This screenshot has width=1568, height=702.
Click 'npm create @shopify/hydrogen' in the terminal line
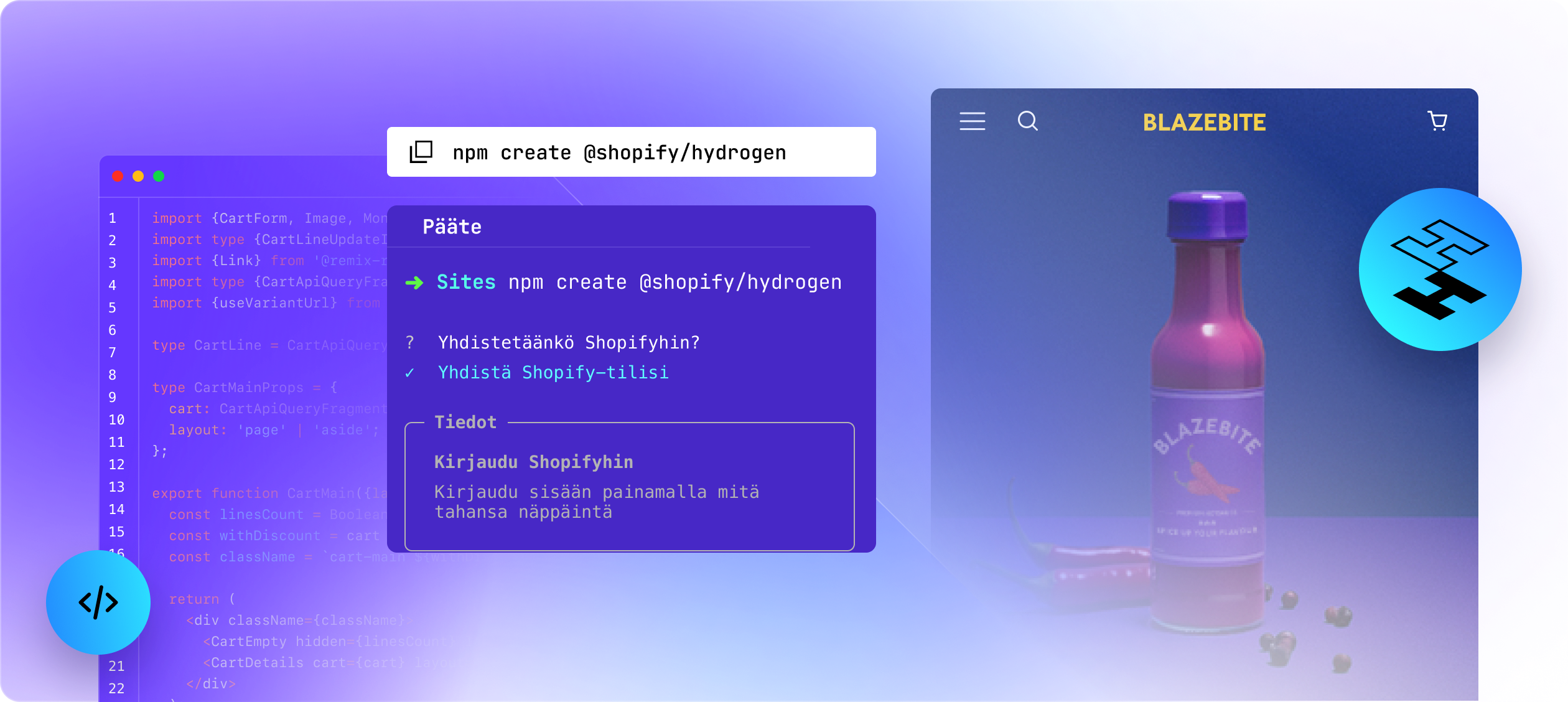point(674,283)
